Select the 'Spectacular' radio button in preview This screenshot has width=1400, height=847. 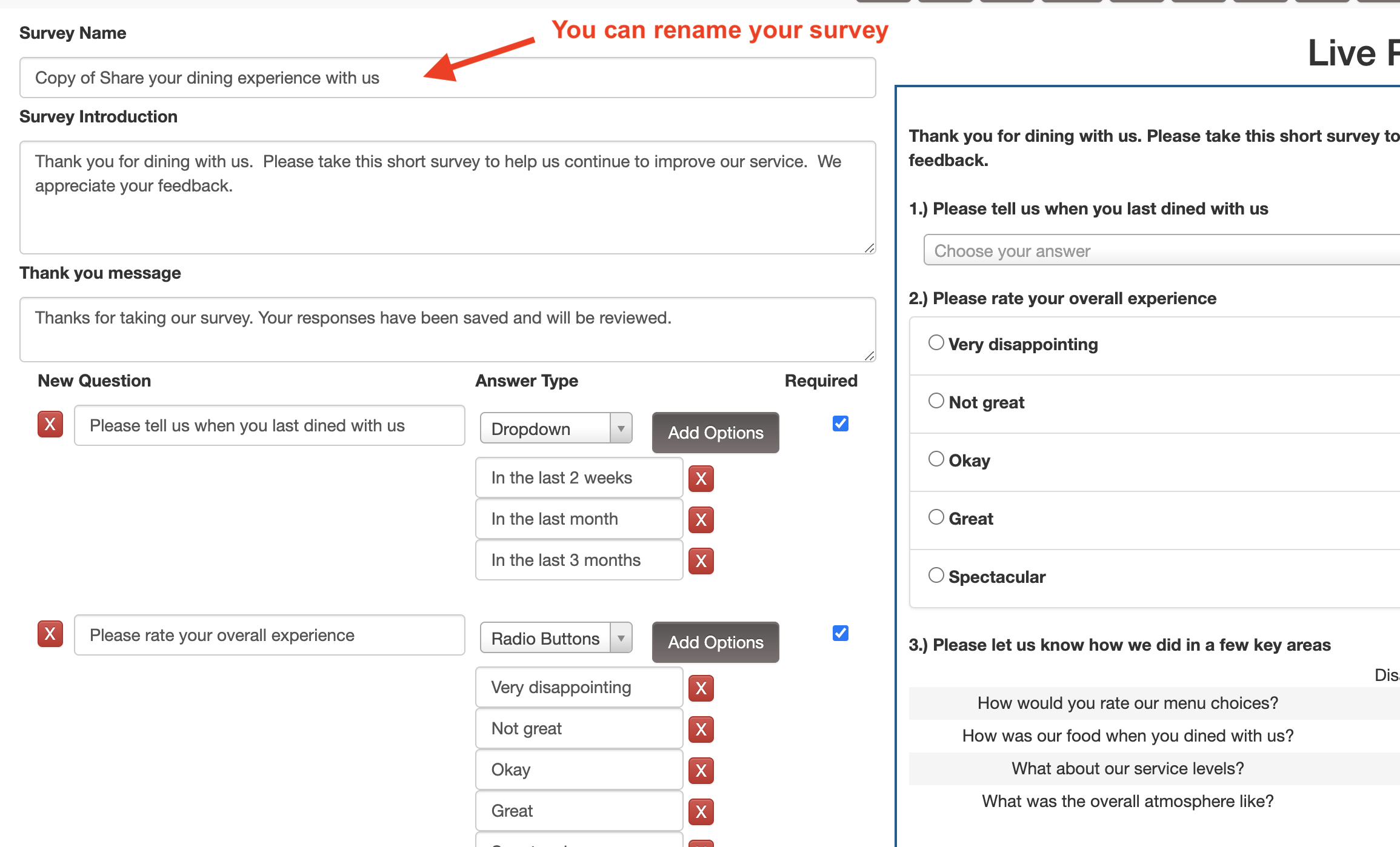click(x=936, y=575)
